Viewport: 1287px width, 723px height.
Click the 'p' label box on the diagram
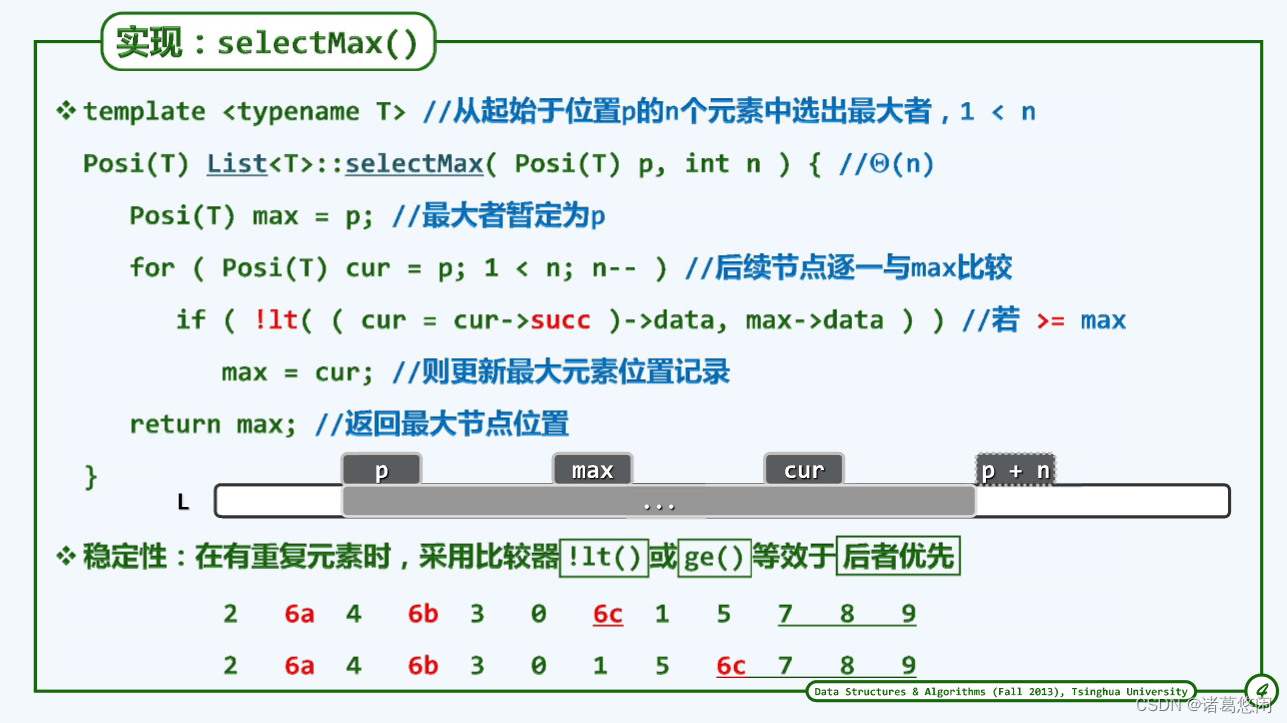pos(381,470)
